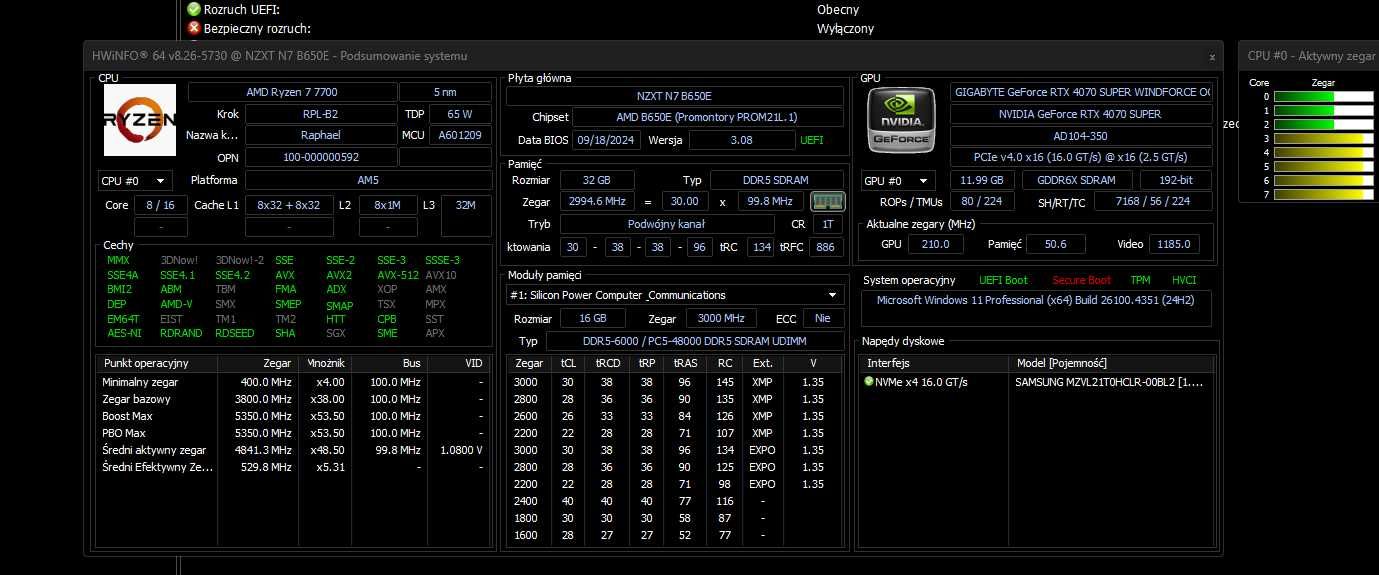Click the Core 3 clock bar

[1324, 139]
